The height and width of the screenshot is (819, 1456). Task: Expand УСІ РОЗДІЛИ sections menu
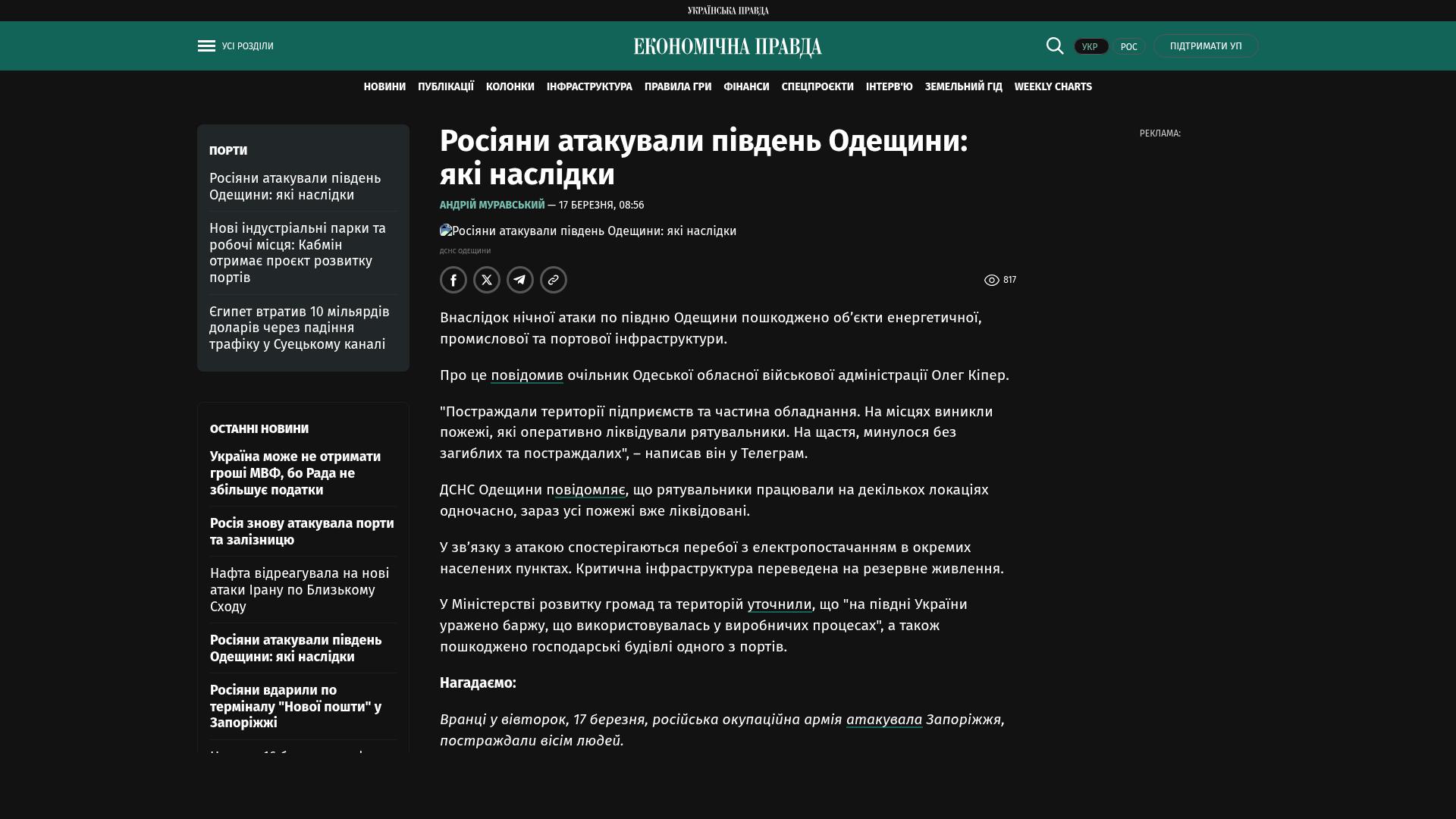pyautogui.click(x=247, y=46)
